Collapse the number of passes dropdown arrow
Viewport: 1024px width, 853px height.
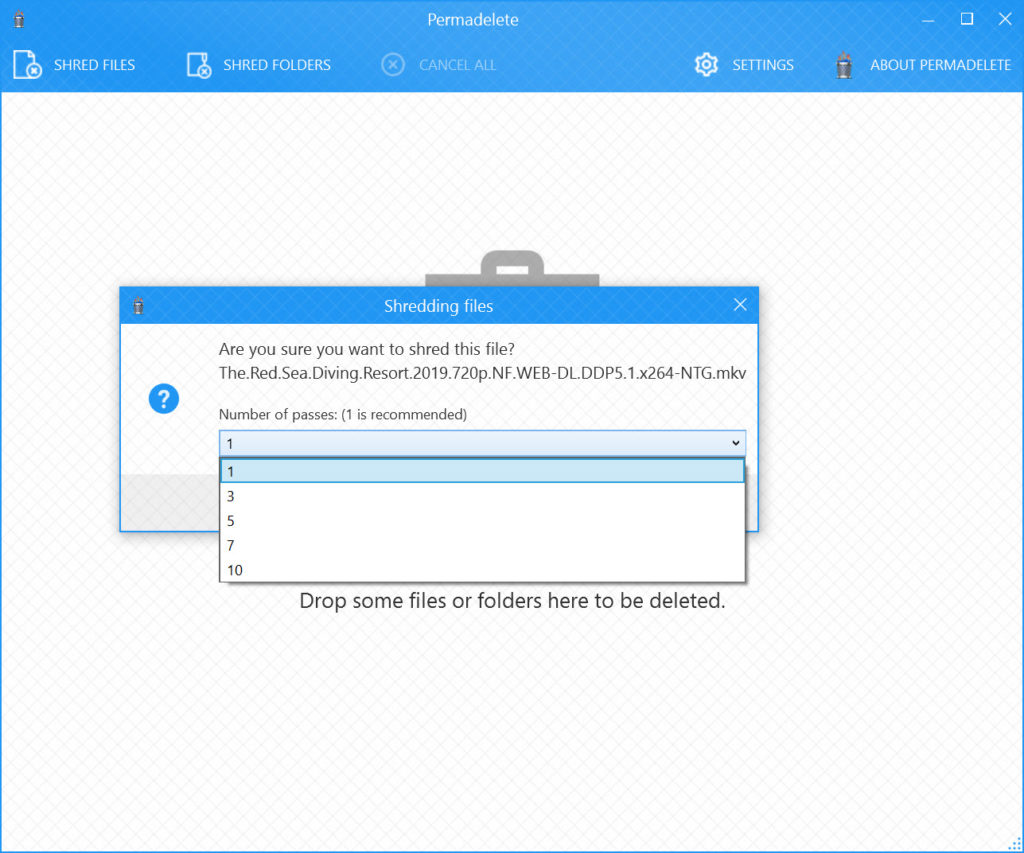(736, 443)
